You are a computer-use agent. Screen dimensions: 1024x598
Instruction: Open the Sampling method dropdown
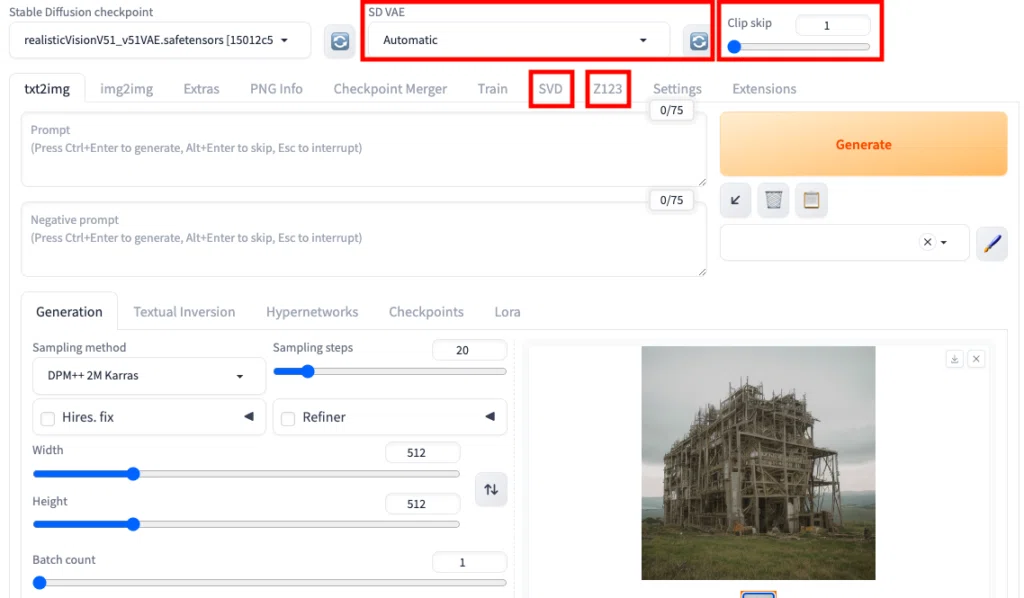pyautogui.click(x=149, y=376)
